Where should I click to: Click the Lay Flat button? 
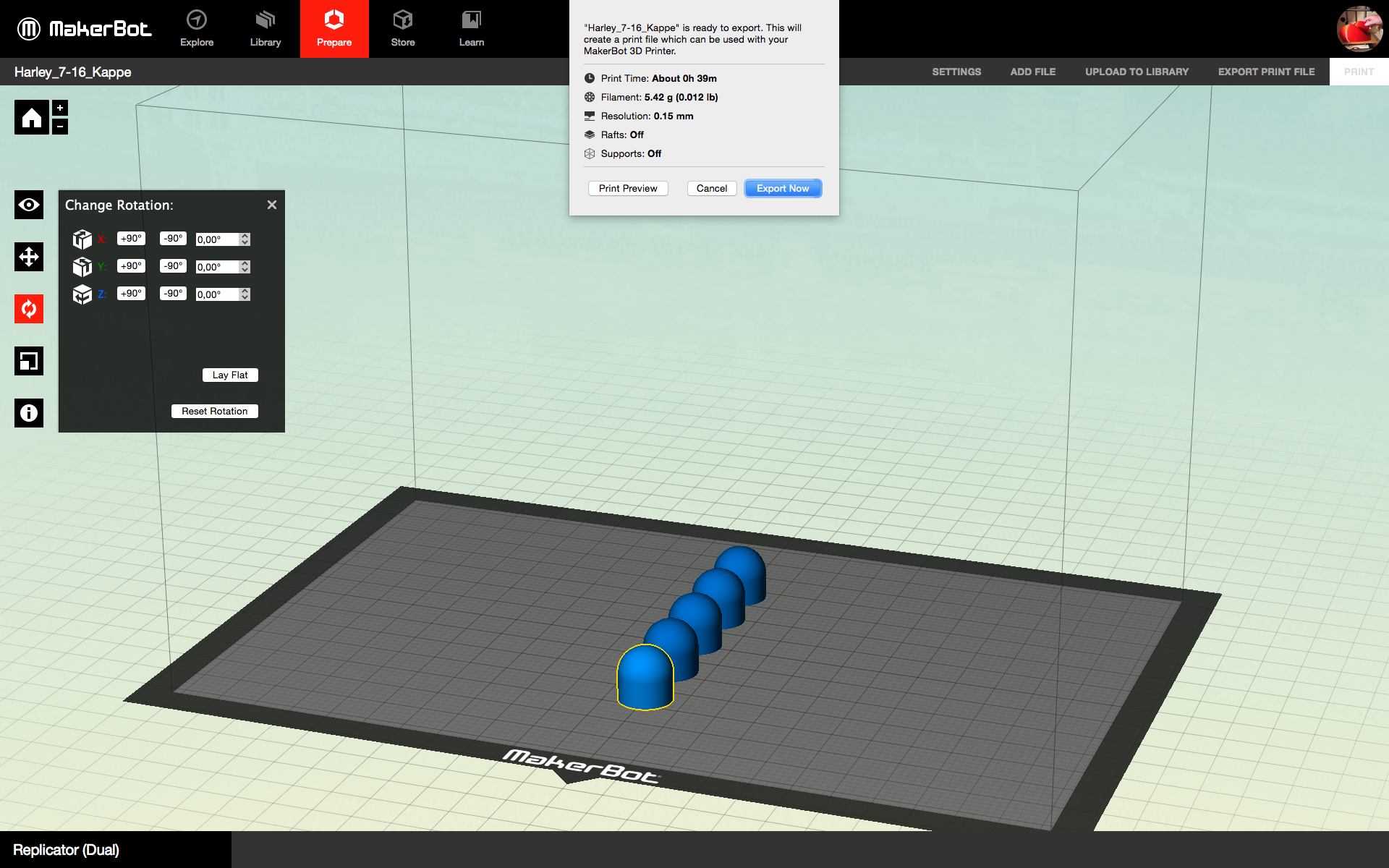coord(230,375)
